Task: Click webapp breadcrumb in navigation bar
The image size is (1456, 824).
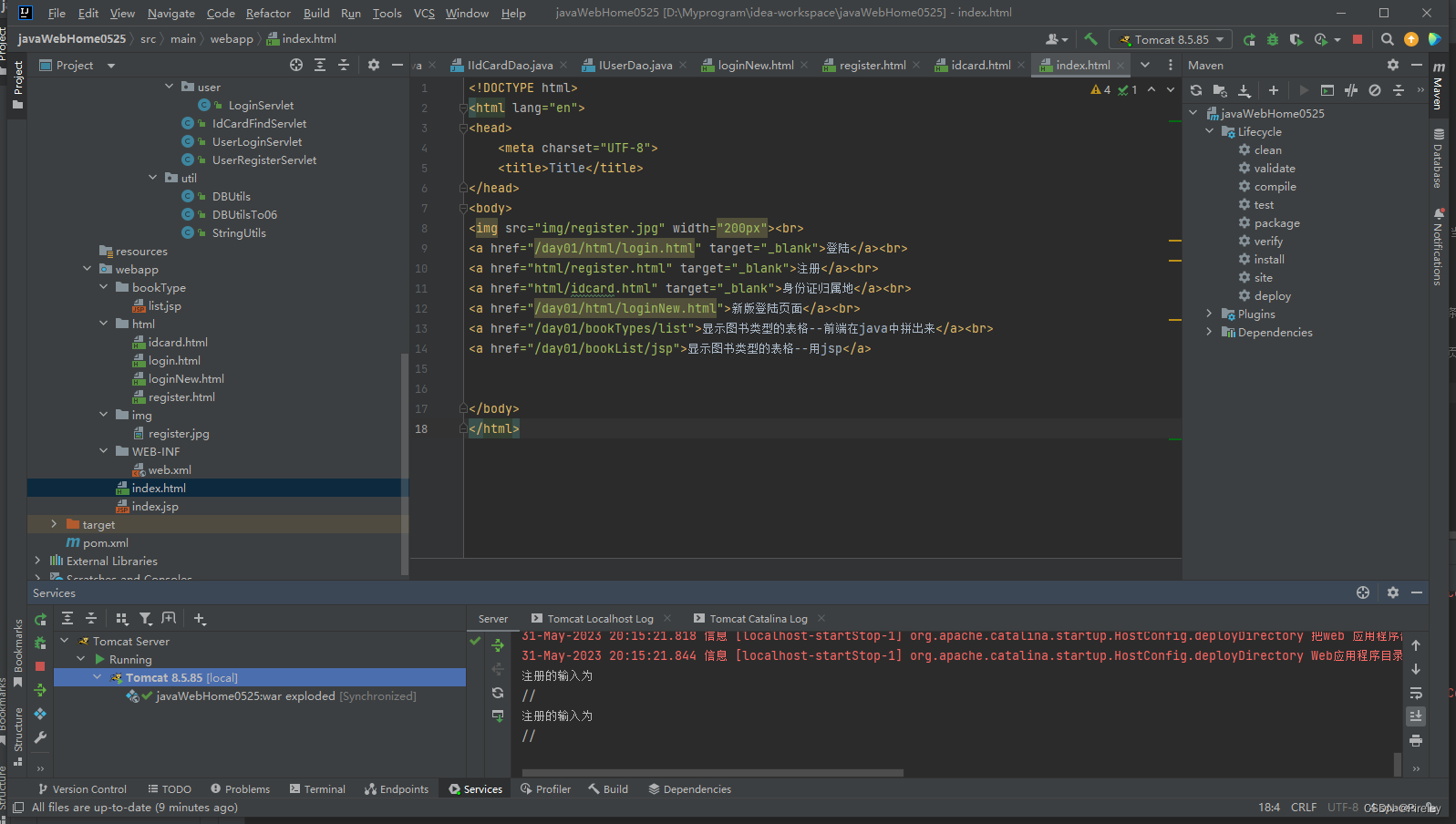Action: 232,39
